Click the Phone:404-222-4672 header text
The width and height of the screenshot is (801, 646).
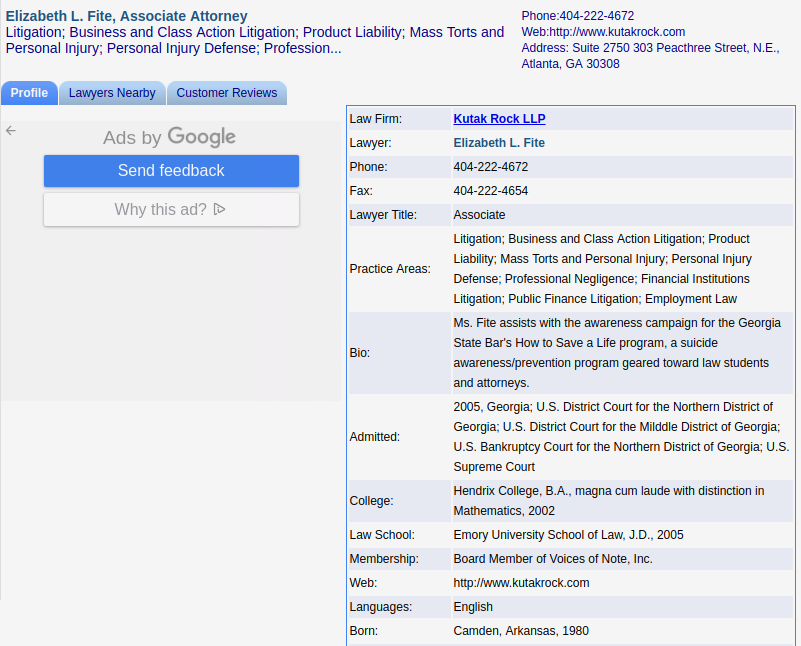click(578, 16)
